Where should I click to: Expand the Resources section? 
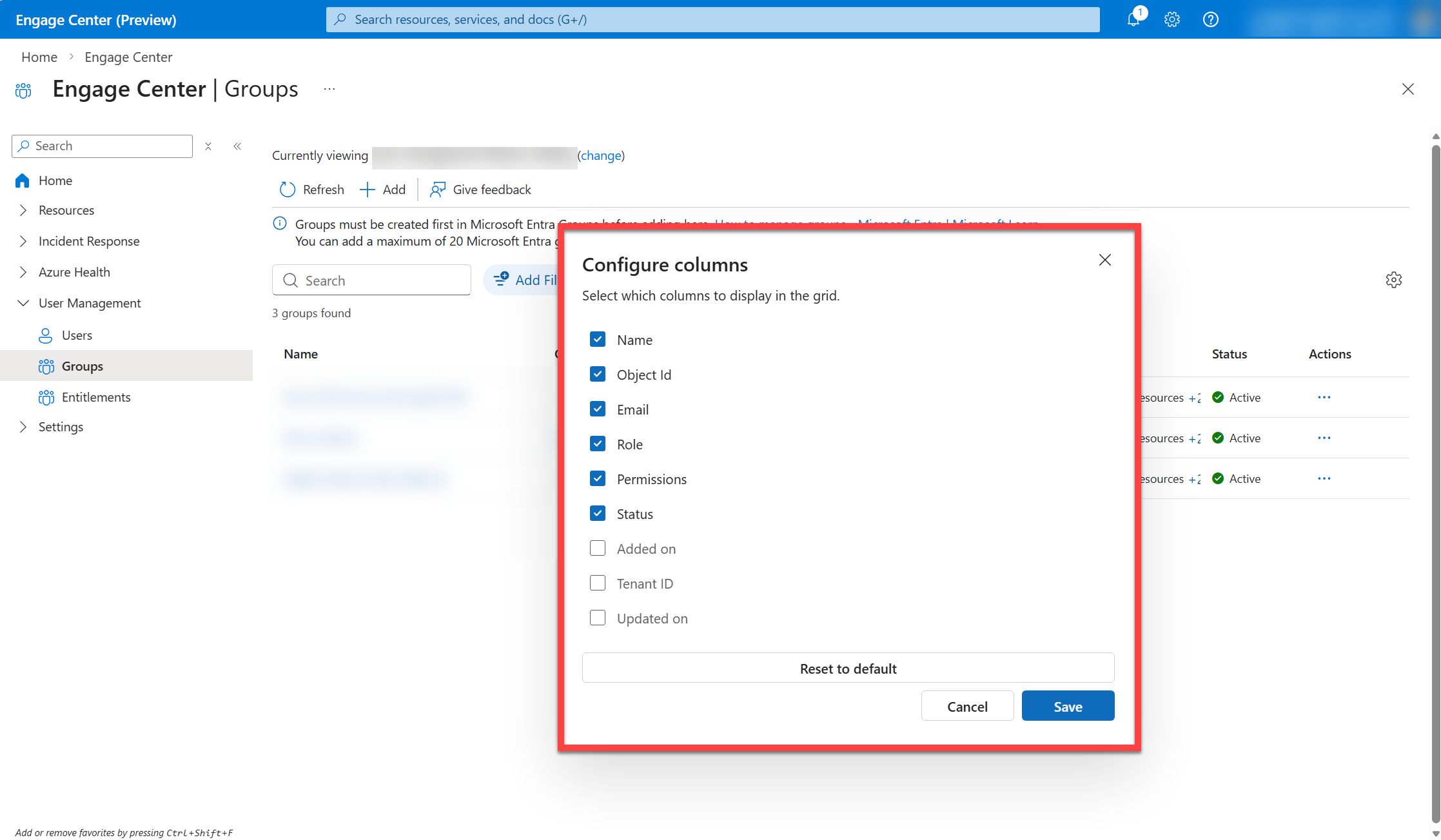pos(23,210)
